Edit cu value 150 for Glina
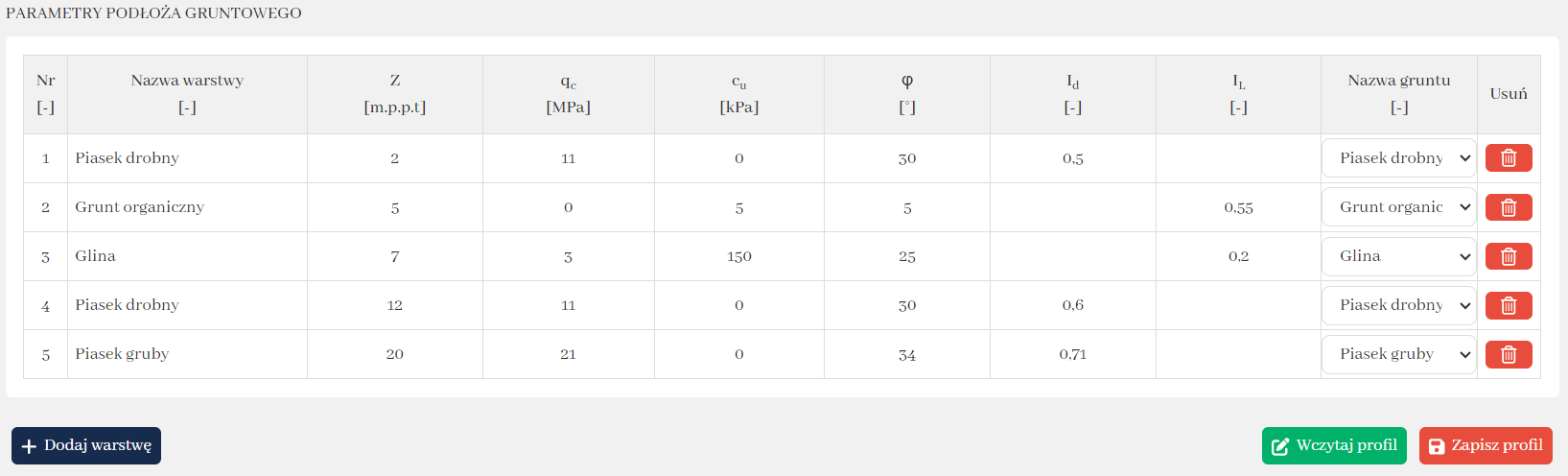Screen dimensions: 1568x476 739,256
